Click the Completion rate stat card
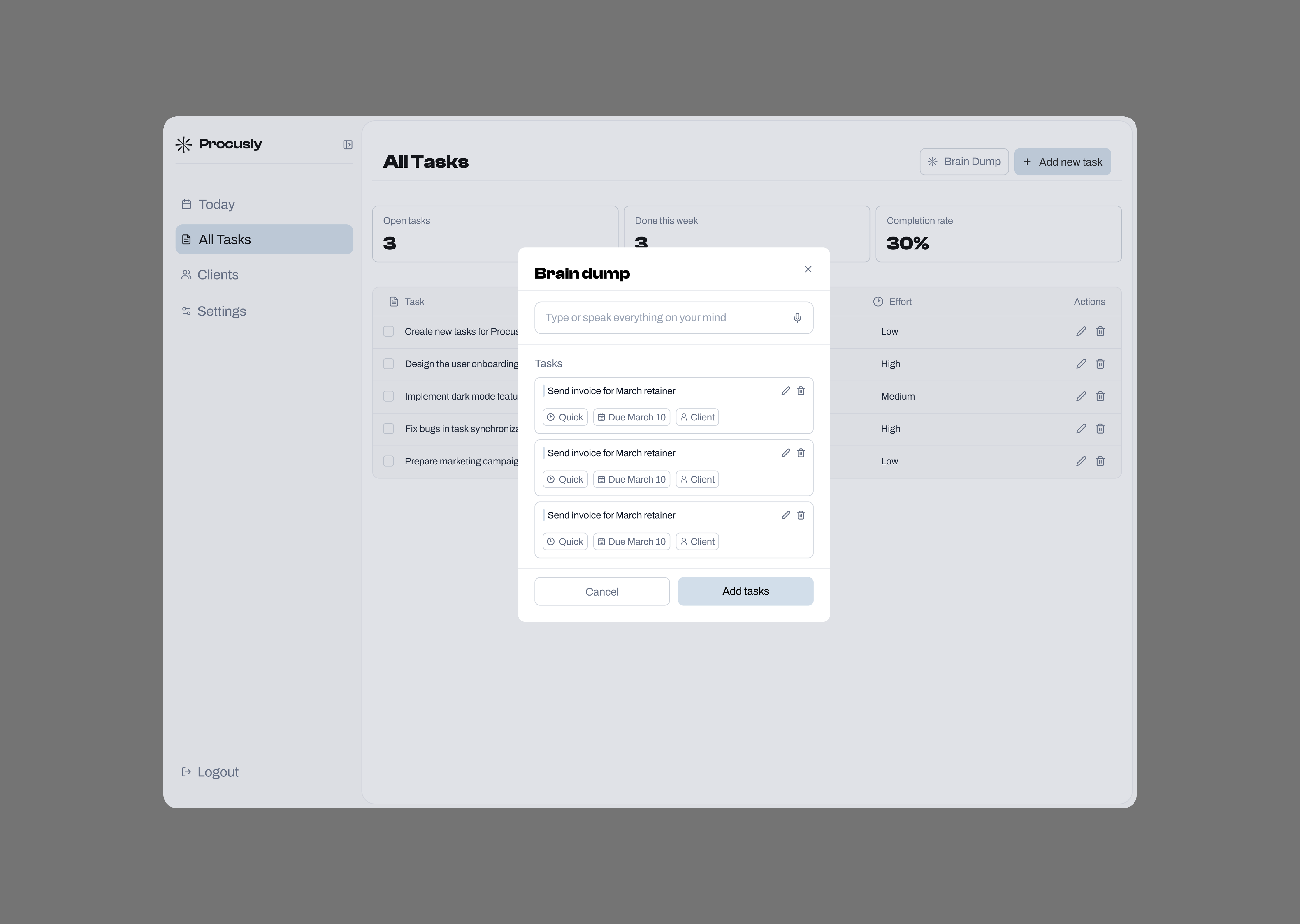This screenshot has height=924, width=1300. tap(998, 234)
